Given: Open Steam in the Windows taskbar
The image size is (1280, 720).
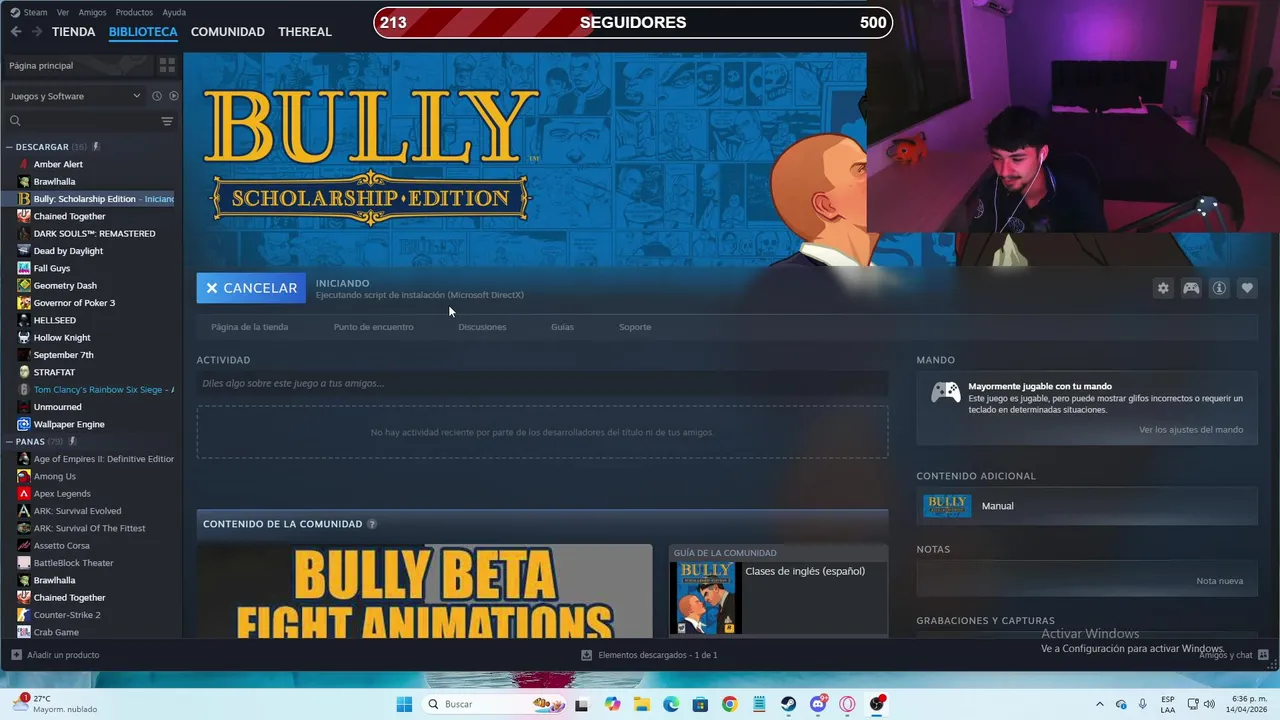Looking at the screenshot, I should [x=789, y=704].
